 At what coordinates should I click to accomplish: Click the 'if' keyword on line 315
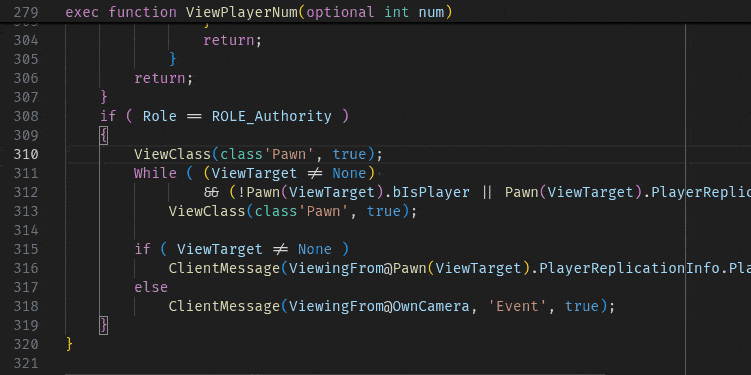click(143, 249)
